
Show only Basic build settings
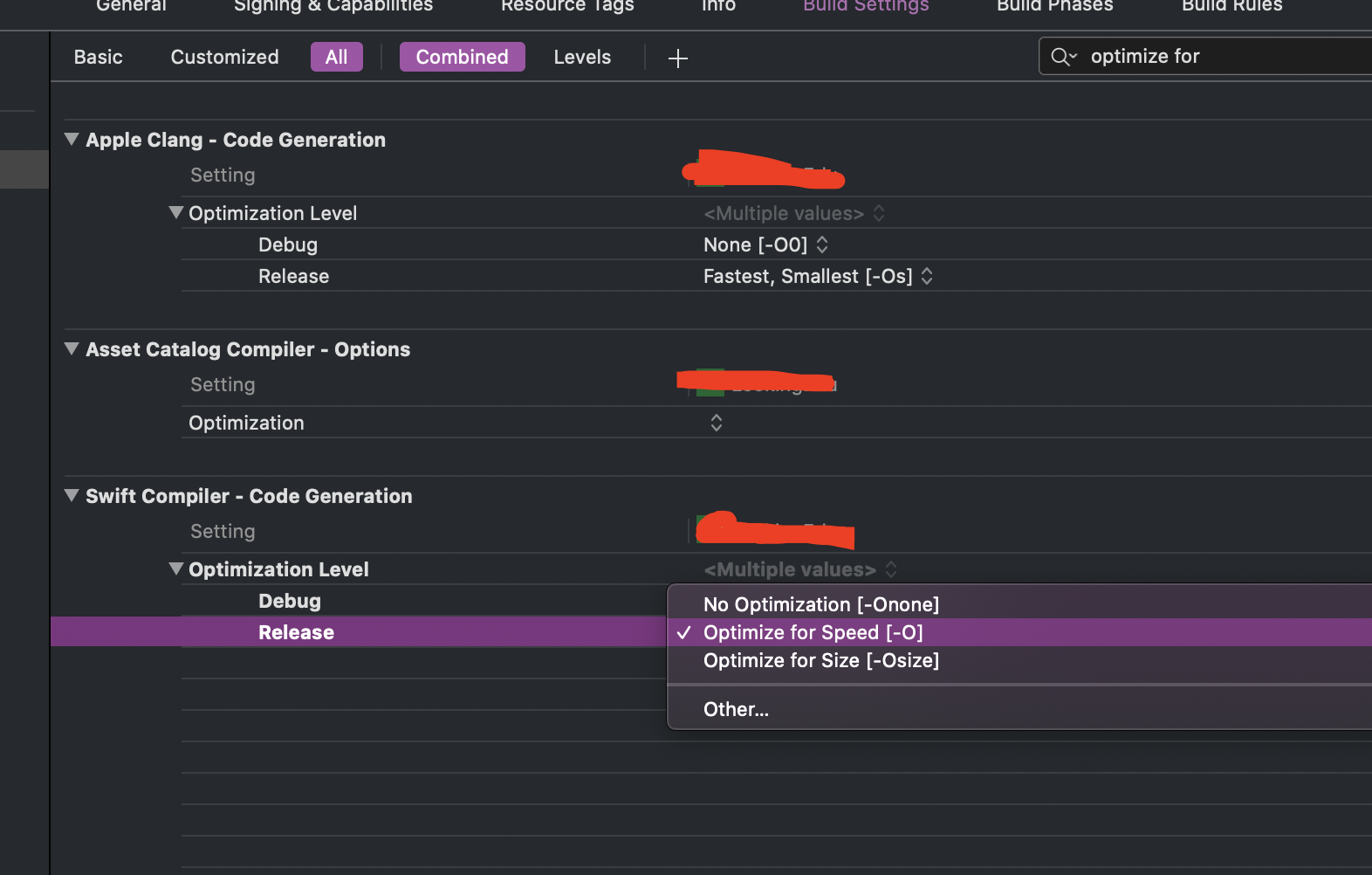[98, 58]
